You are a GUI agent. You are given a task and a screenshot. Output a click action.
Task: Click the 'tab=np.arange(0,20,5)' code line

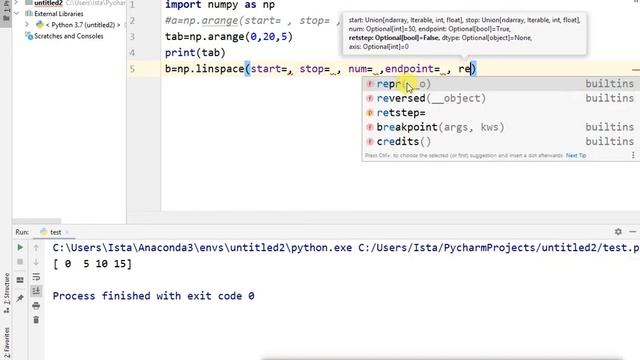click(x=229, y=37)
